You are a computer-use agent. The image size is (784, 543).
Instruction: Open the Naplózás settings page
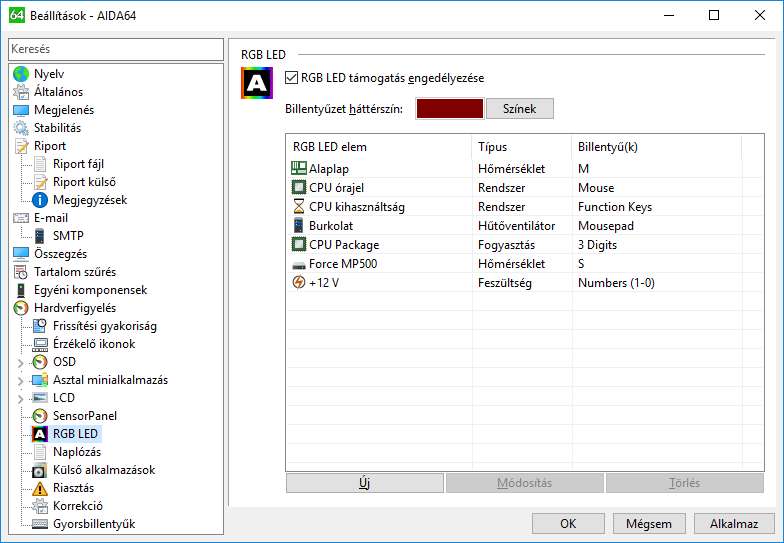point(76,452)
